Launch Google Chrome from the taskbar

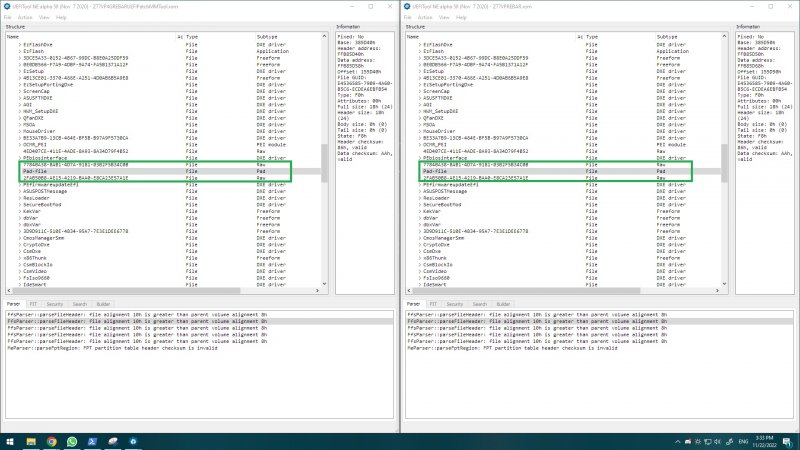50,441
